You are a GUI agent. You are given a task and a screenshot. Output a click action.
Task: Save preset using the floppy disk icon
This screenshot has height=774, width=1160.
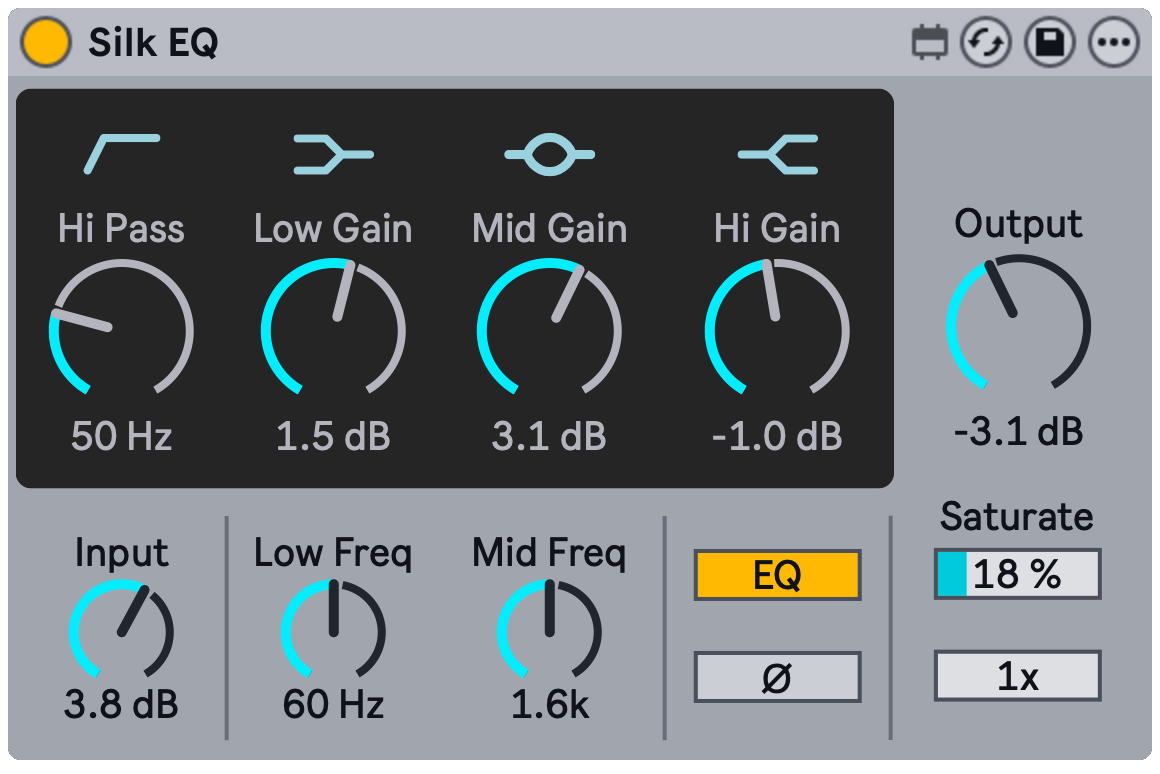click(x=1050, y=42)
